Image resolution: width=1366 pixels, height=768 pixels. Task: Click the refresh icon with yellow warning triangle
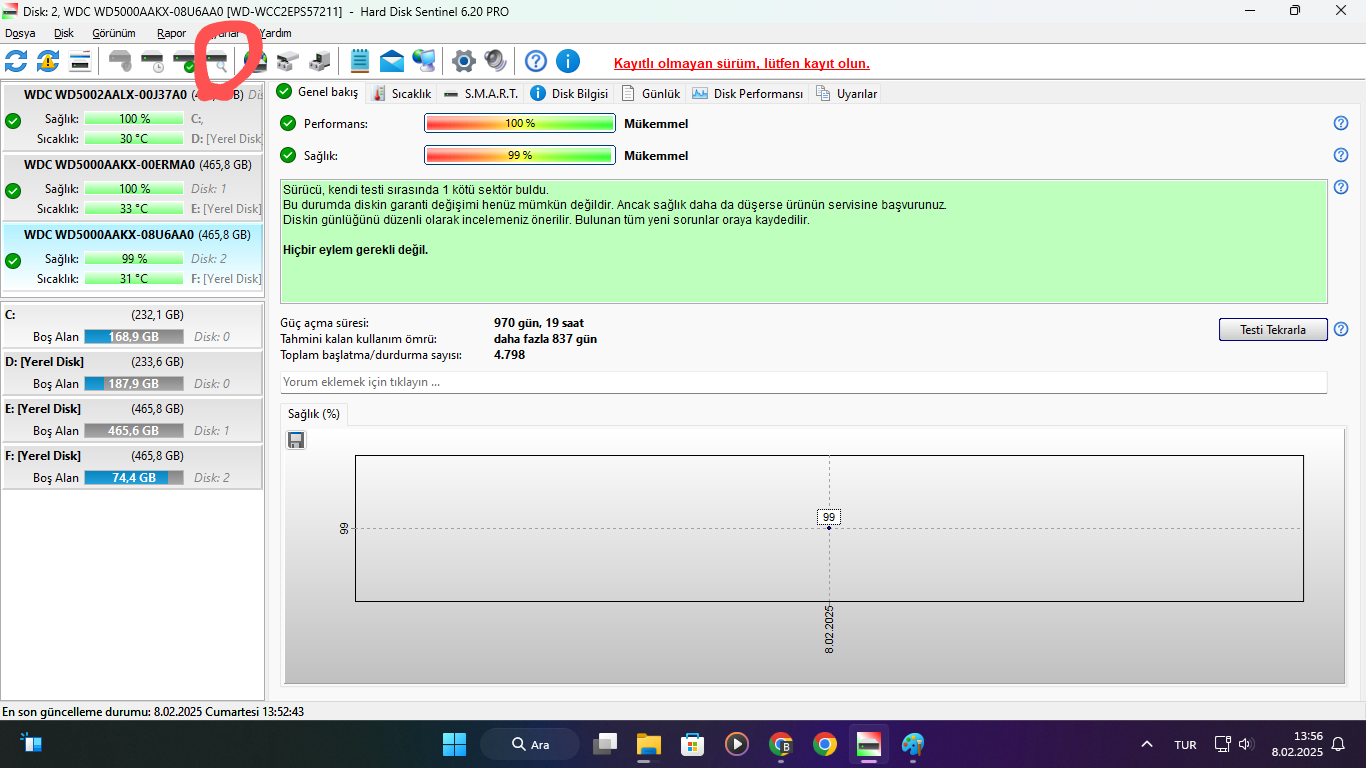pyautogui.click(x=48, y=61)
